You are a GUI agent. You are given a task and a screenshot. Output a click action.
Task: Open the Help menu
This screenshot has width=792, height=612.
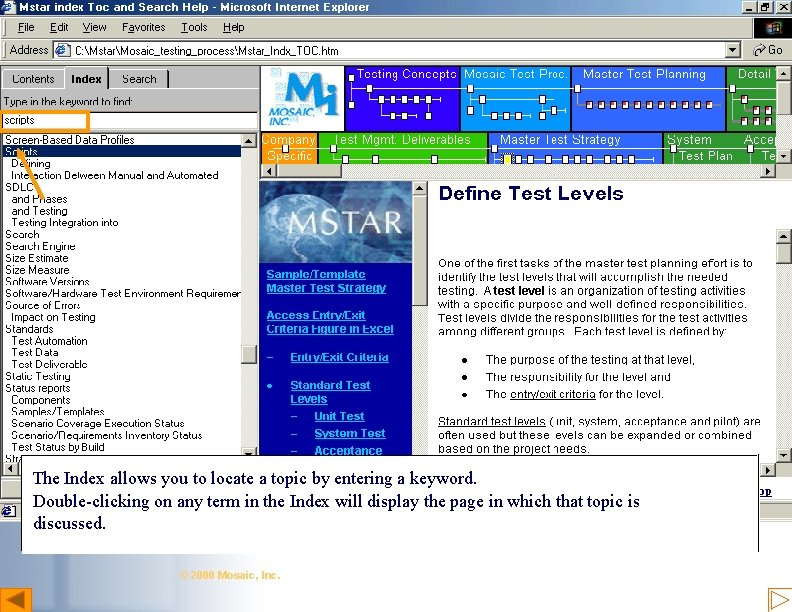coord(233,27)
